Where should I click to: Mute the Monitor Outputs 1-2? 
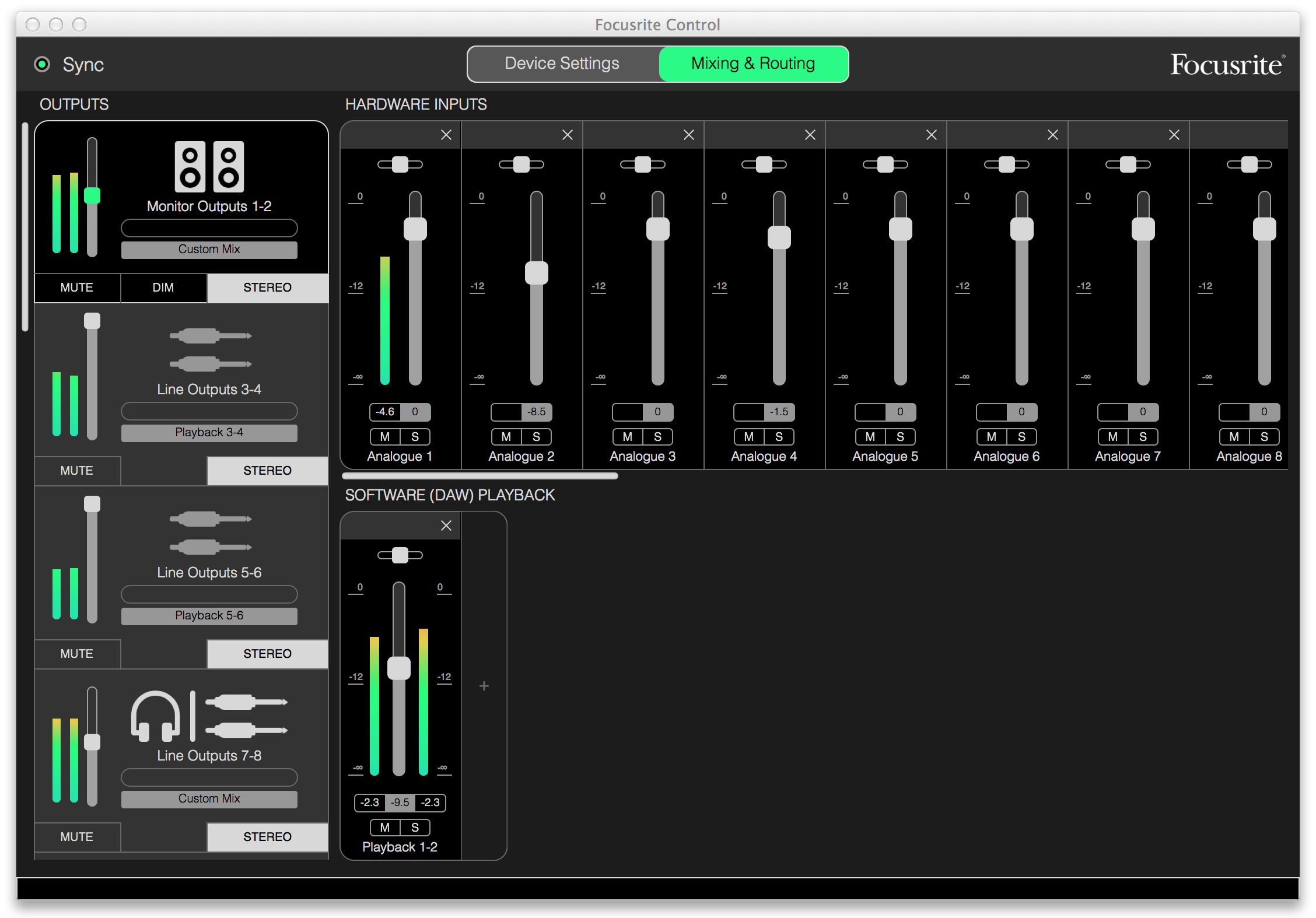tap(77, 288)
